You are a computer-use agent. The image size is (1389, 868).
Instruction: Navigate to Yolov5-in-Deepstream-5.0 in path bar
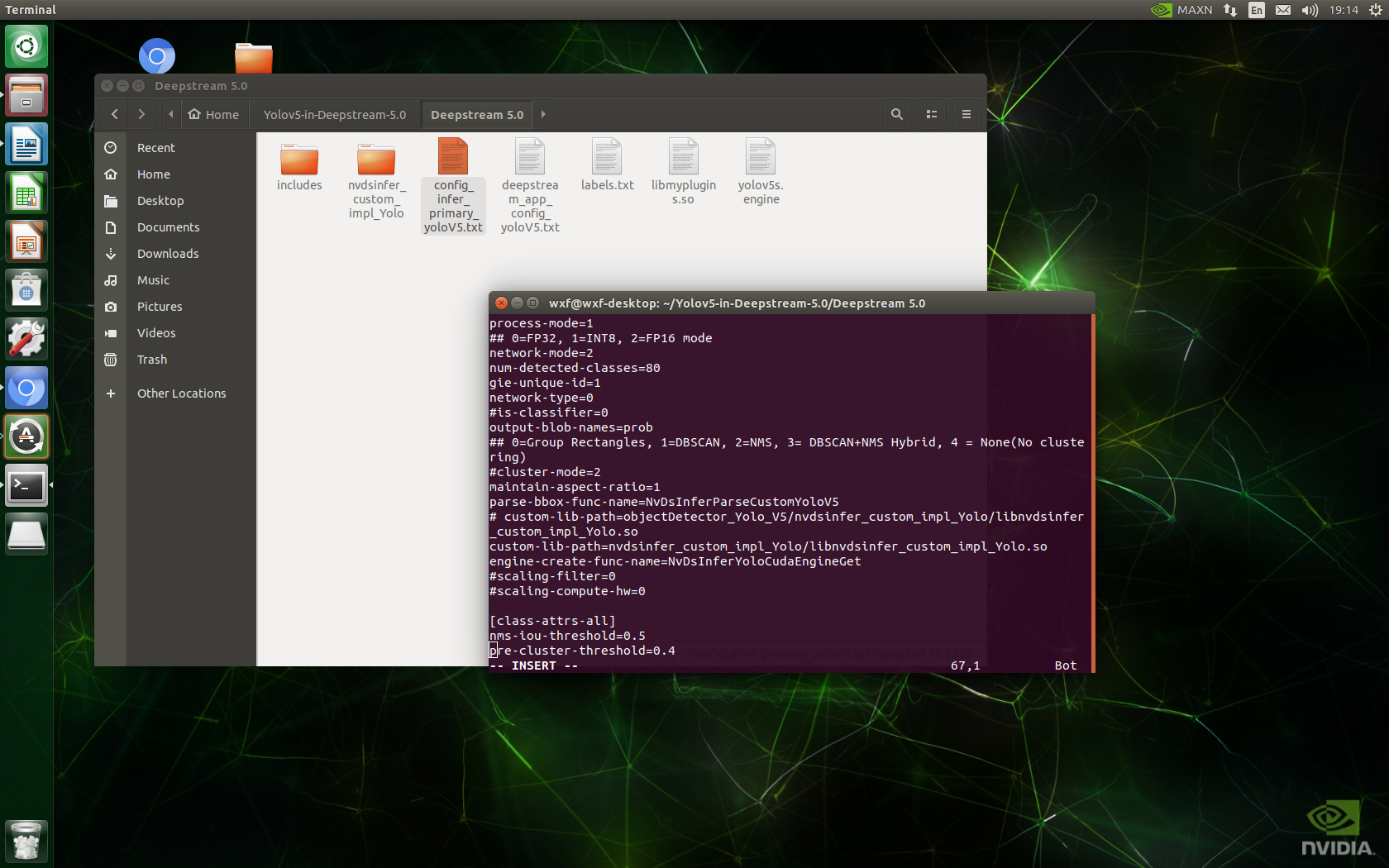[335, 114]
